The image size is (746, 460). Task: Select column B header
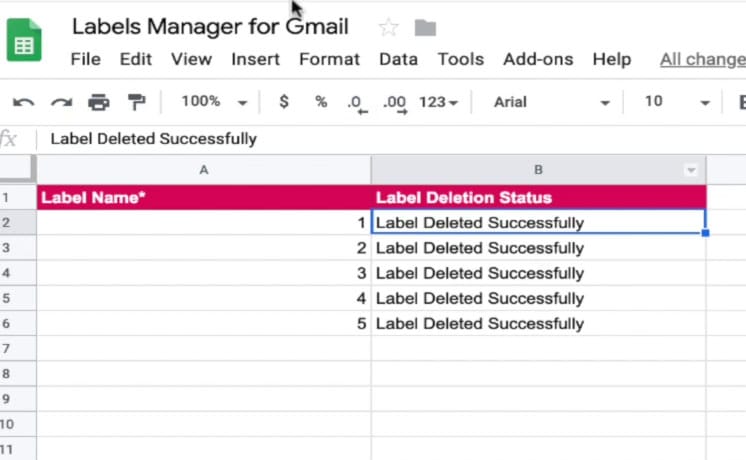(538, 170)
